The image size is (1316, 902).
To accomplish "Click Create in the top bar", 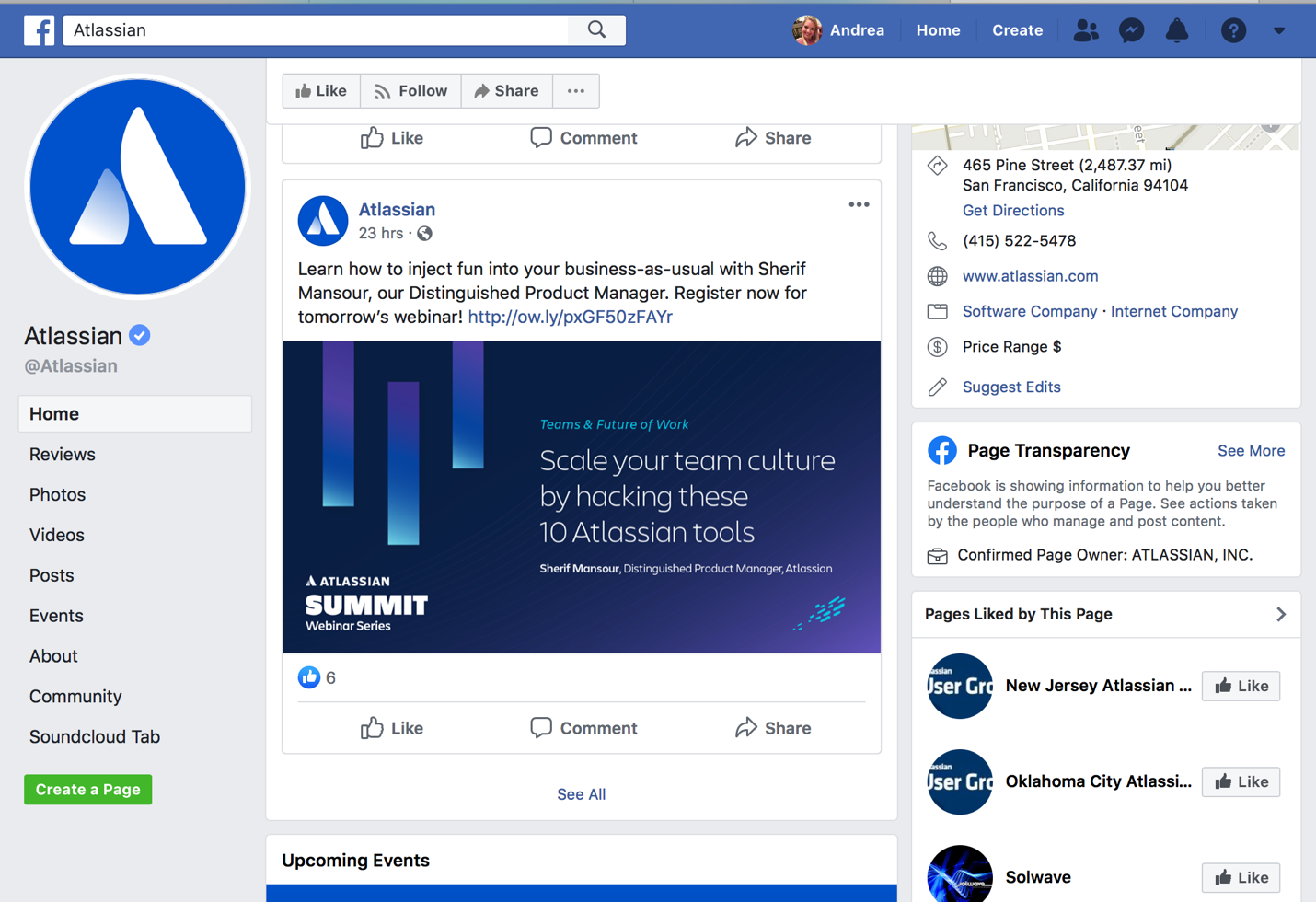I will click(x=1017, y=30).
